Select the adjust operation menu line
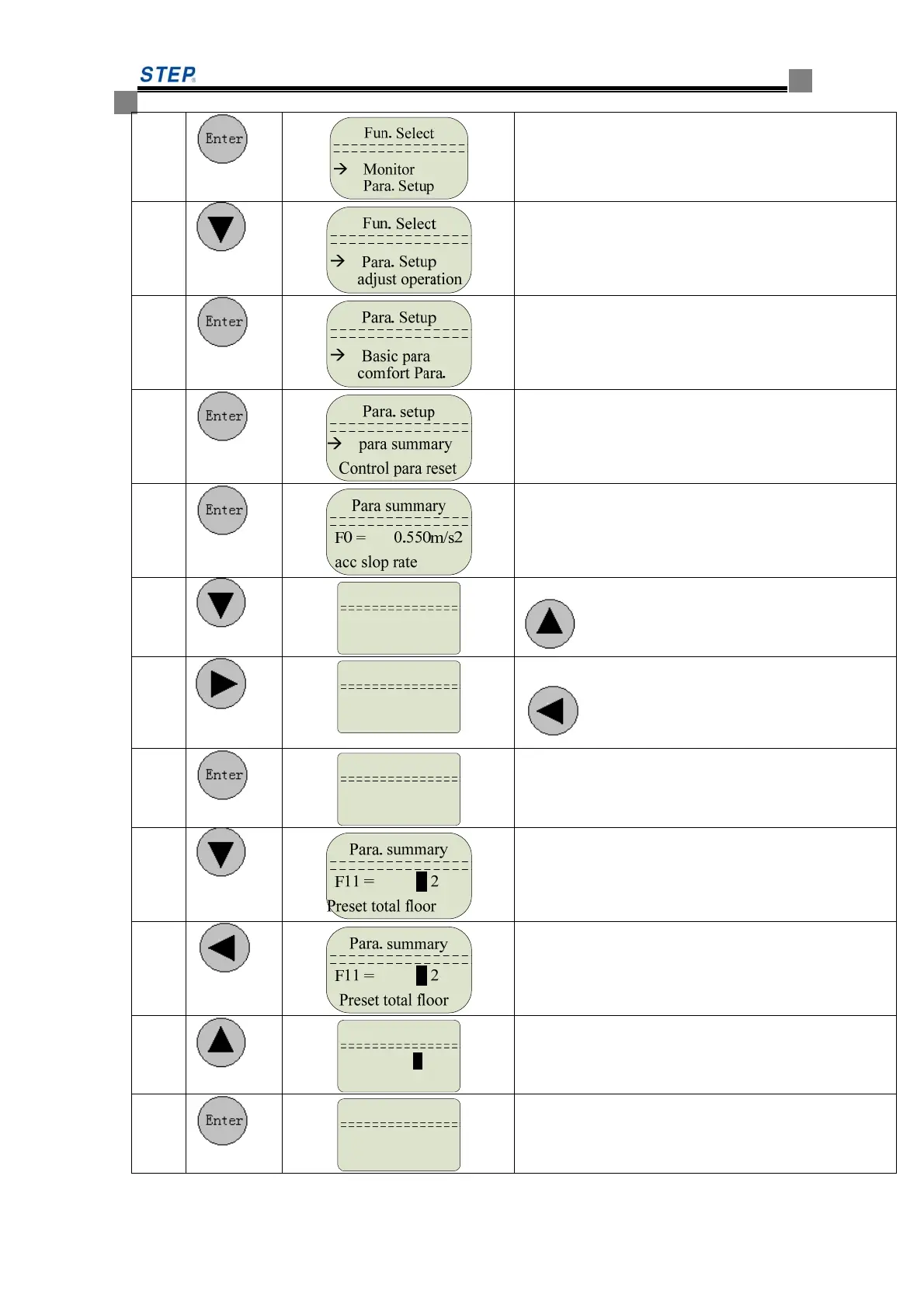Screen dimensions: 924x1308 pos(409,280)
